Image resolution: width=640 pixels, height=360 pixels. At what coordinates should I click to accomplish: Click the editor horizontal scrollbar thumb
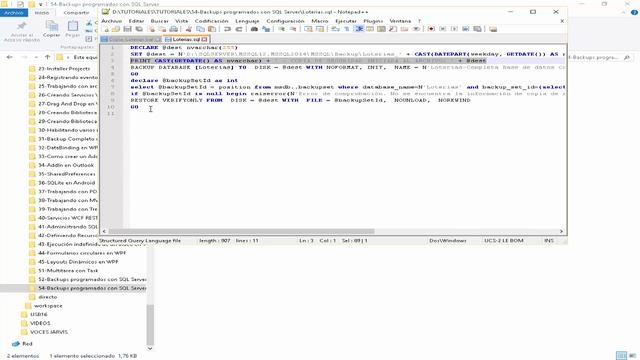tap(242, 231)
